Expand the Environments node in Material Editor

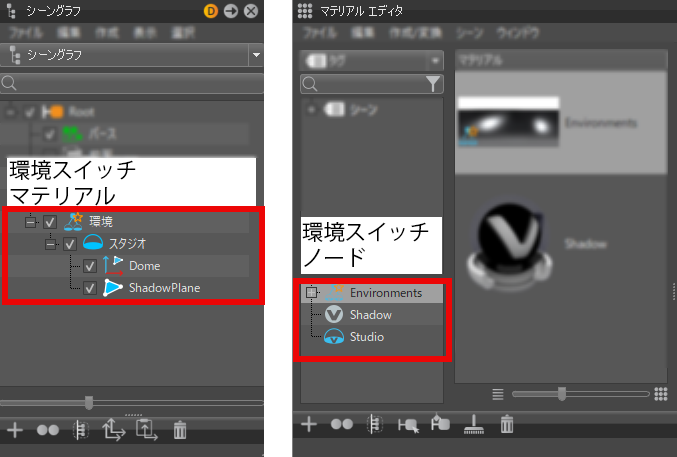(311, 292)
